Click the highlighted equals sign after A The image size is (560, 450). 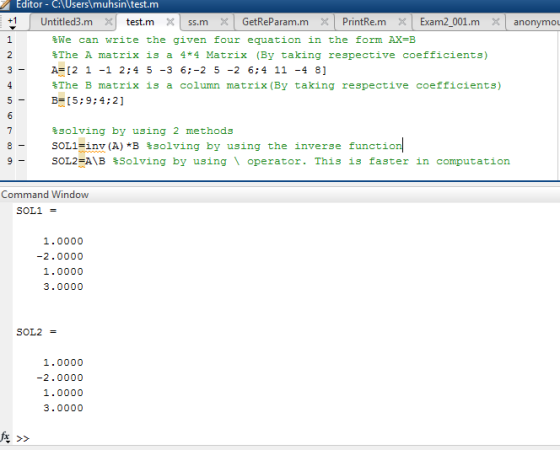(x=61, y=70)
